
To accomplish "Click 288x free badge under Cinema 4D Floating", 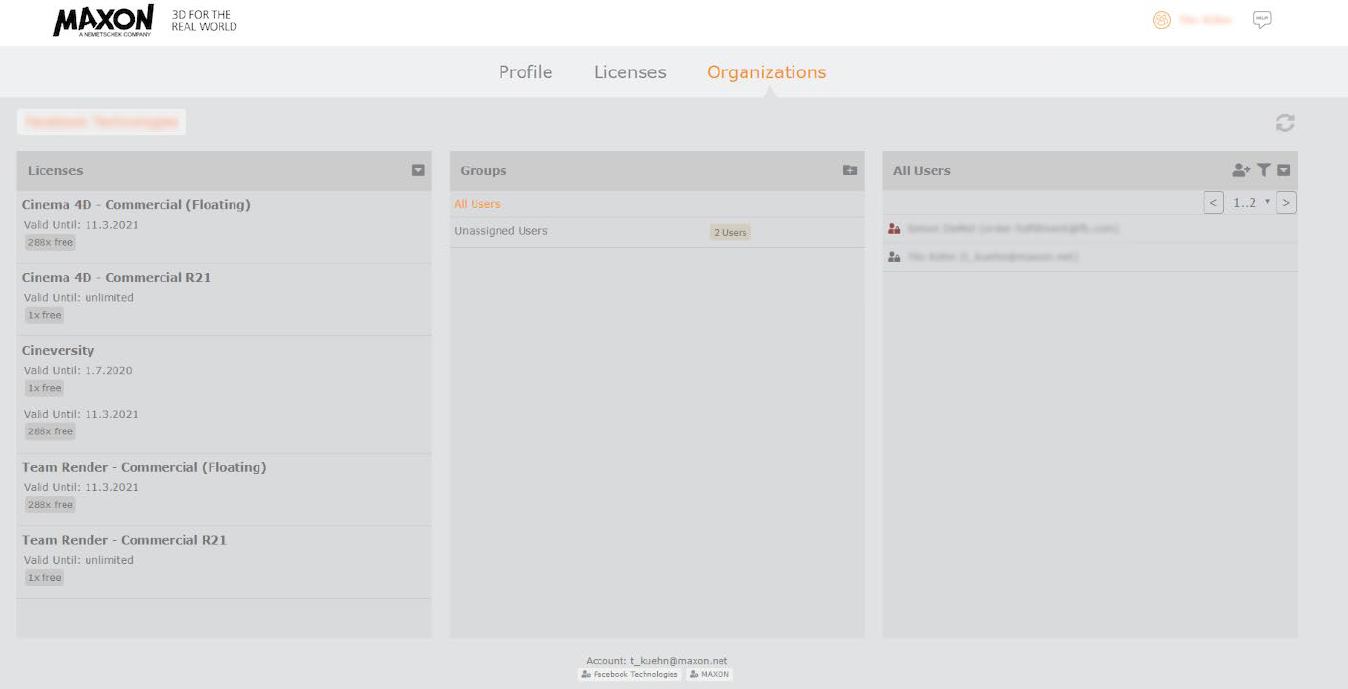I will 50,242.
